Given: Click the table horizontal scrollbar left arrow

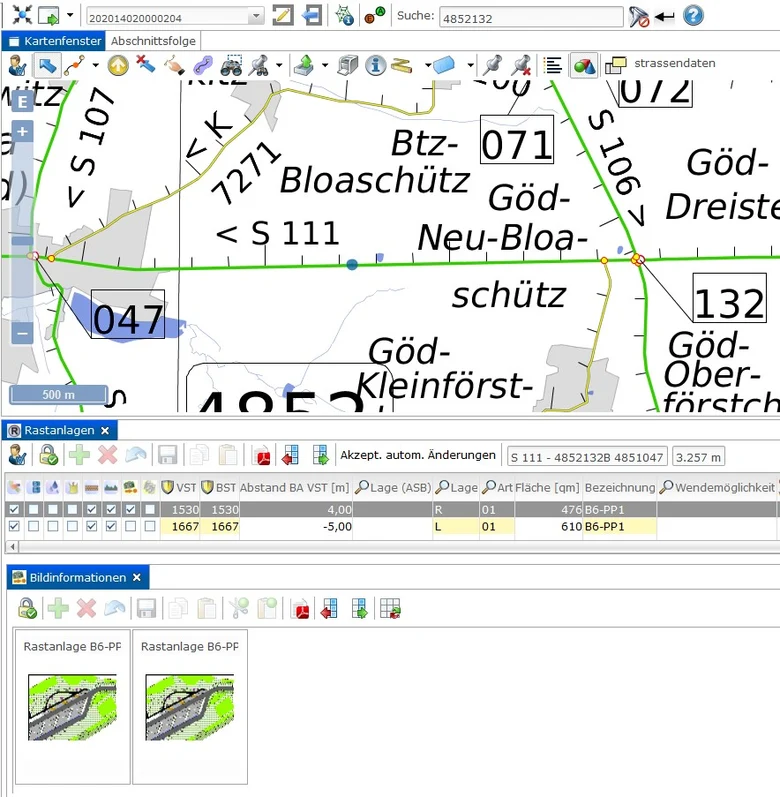Looking at the screenshot, I should [12, 547].
